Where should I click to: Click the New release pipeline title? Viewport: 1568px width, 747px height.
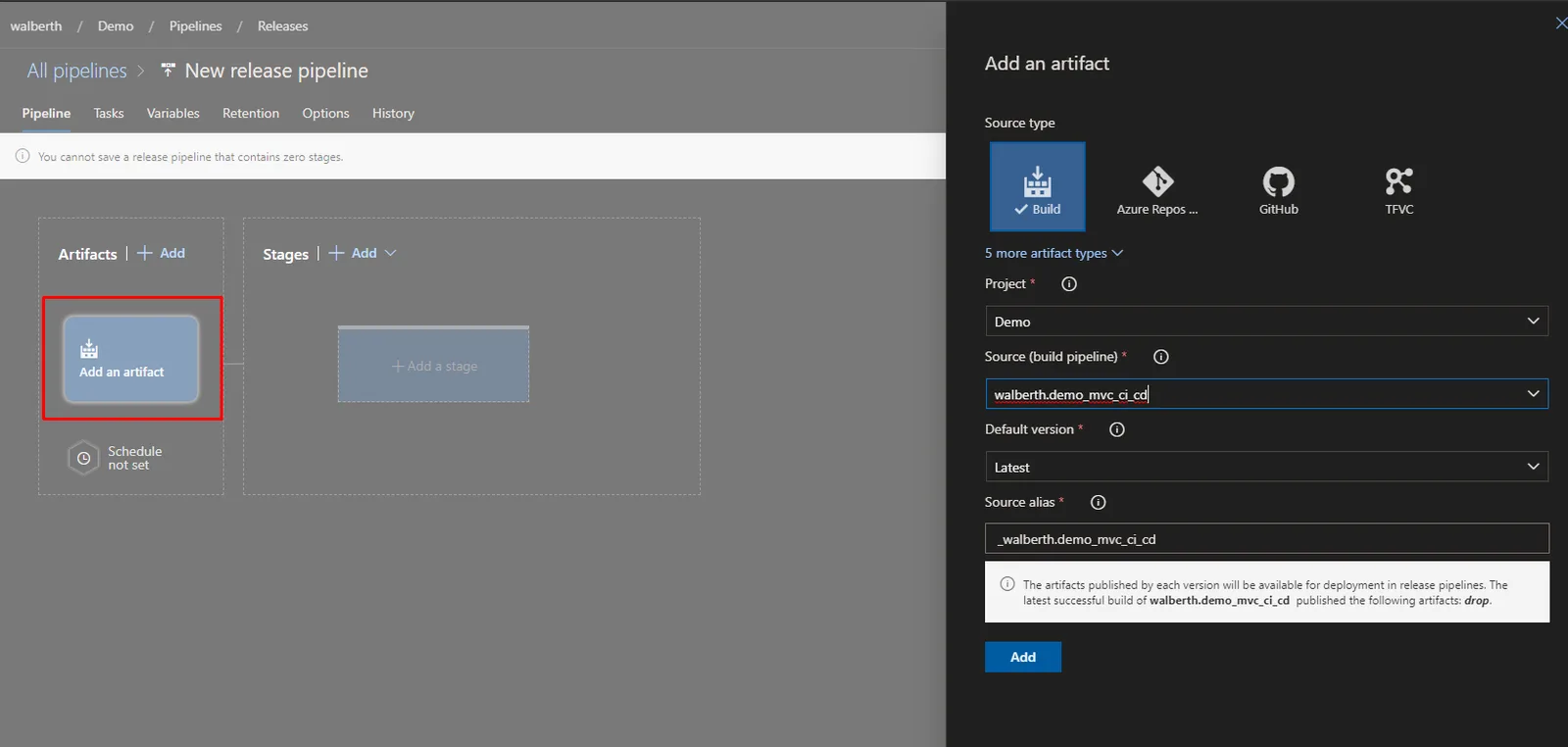coord(276,71)
